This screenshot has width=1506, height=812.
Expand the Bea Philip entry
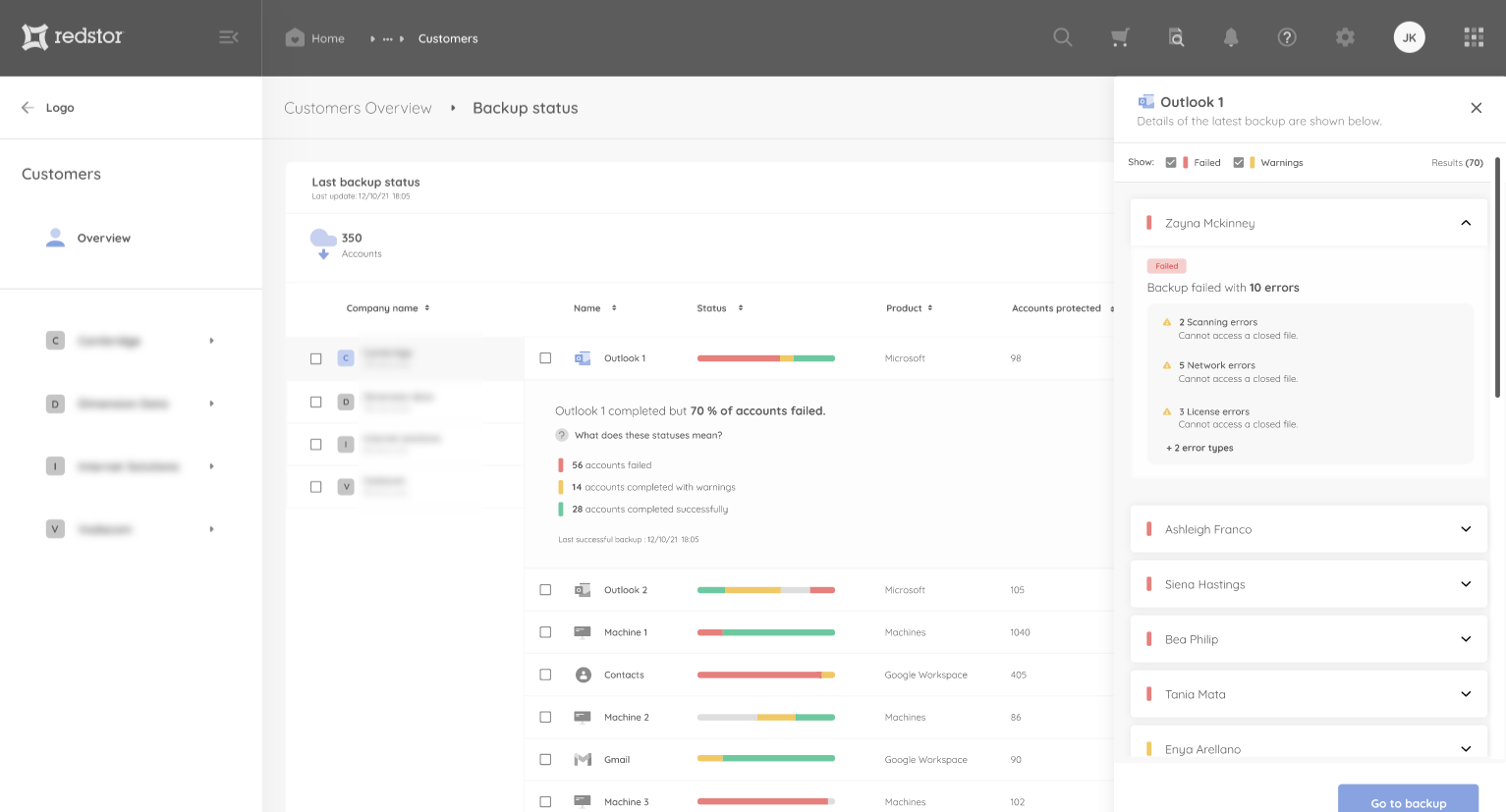[x=1466, y=639]
